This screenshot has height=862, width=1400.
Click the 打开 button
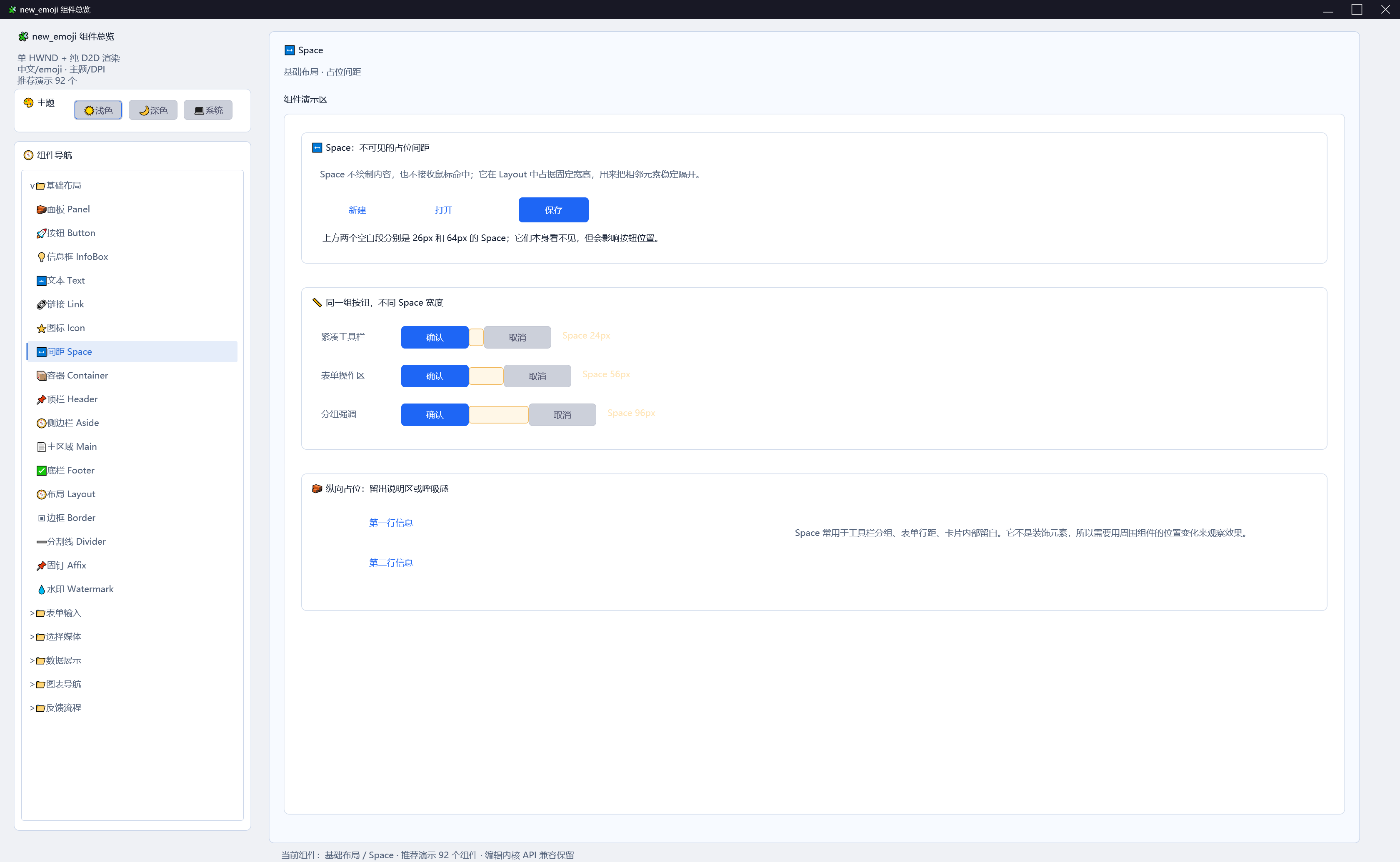[x=444, y=210]
